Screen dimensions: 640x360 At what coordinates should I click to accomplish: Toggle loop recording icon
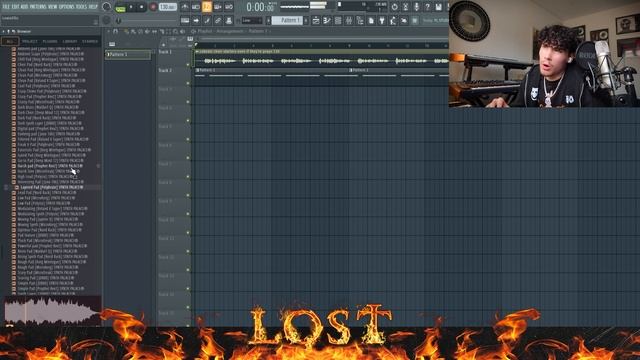[229, 7]
